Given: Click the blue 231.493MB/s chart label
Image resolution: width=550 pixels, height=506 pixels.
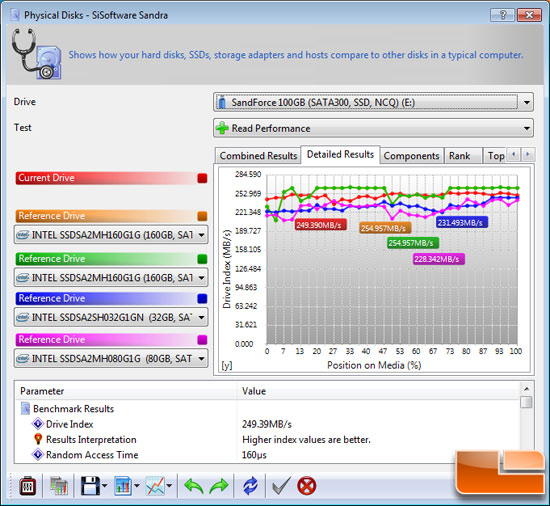Looking at the screenshot, I should [462, 223].
